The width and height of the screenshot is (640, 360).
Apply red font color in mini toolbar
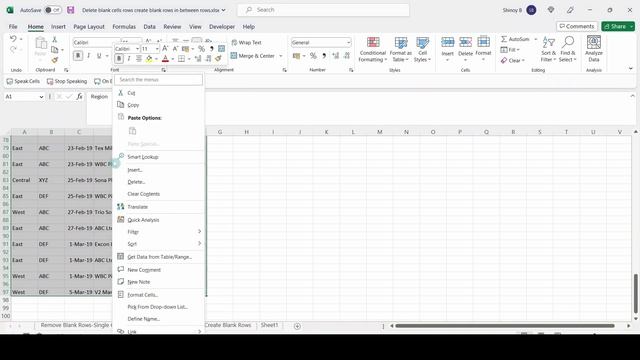point(165,59)
